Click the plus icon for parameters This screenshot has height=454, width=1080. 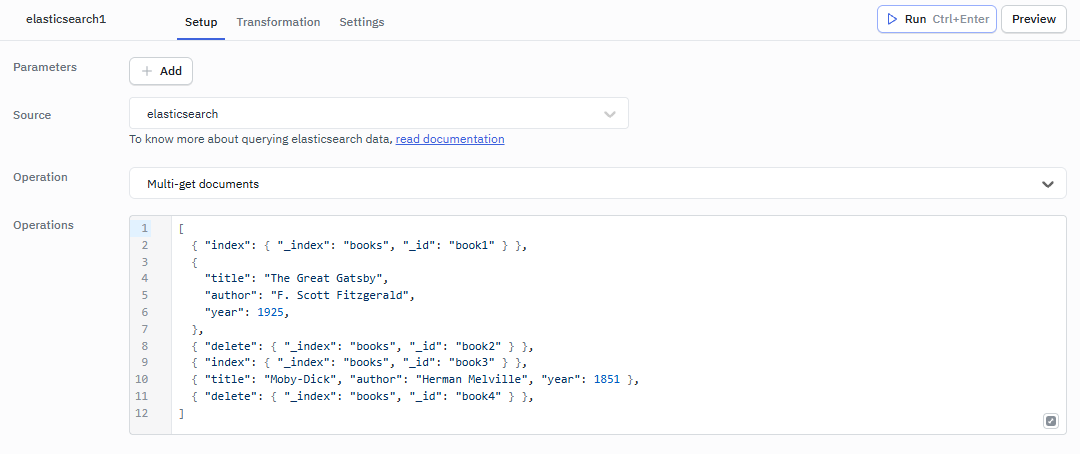[x=147, y=71]
